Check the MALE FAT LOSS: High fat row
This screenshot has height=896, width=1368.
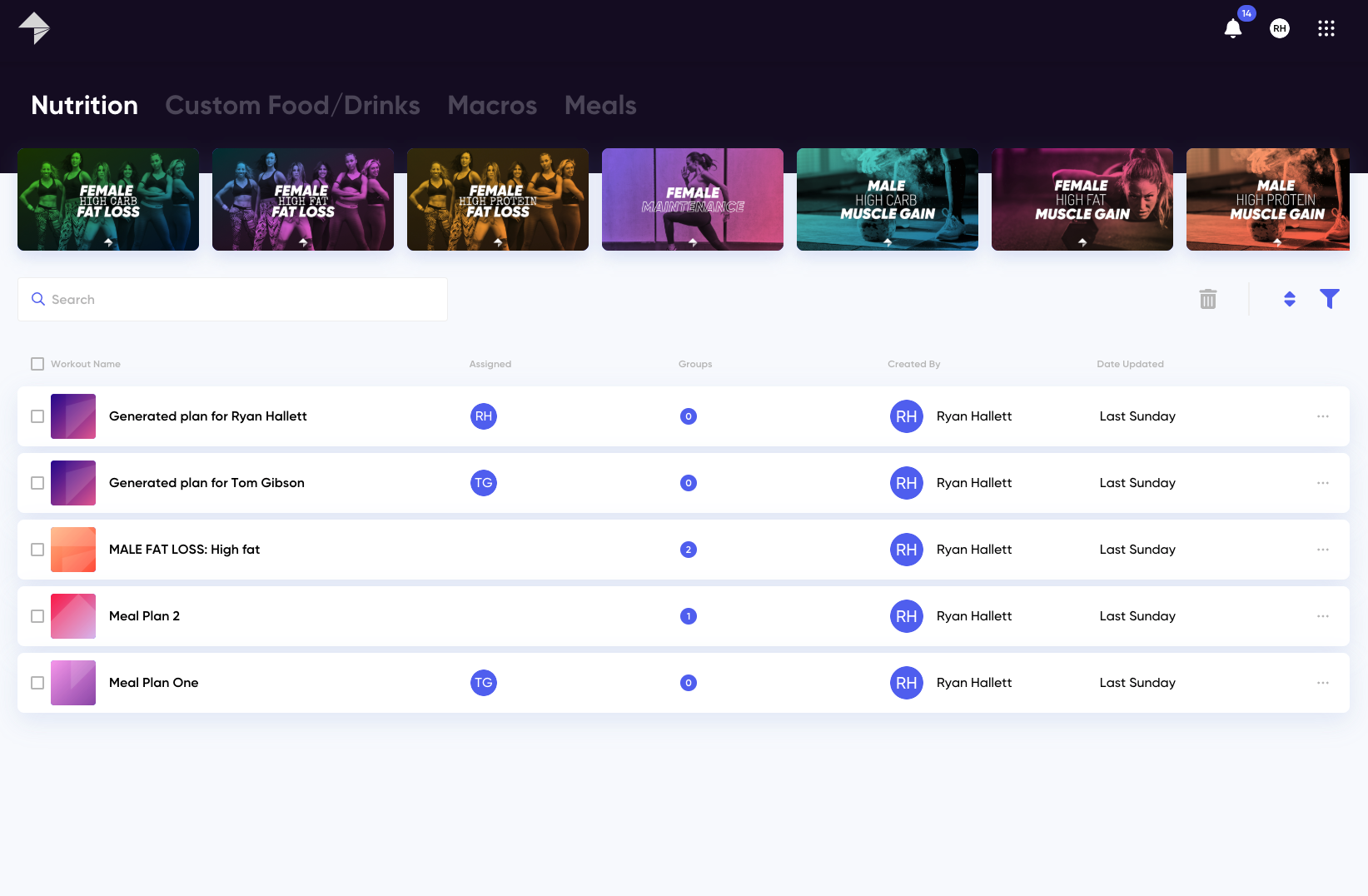[37, 550]
